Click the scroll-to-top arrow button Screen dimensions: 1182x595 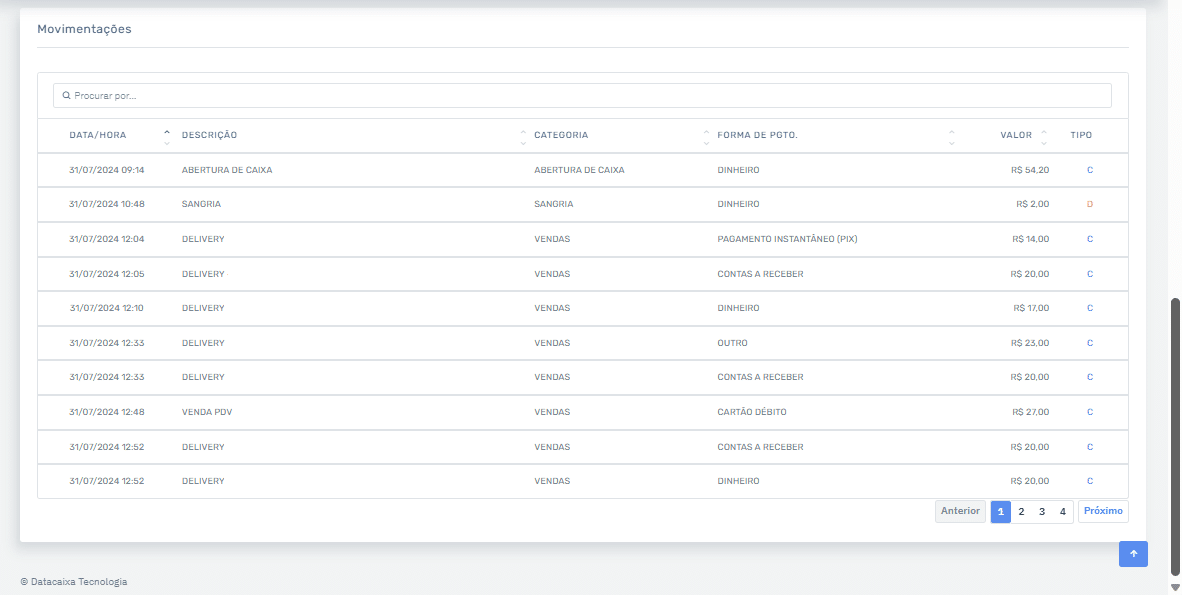click(x=1133, y=554)
